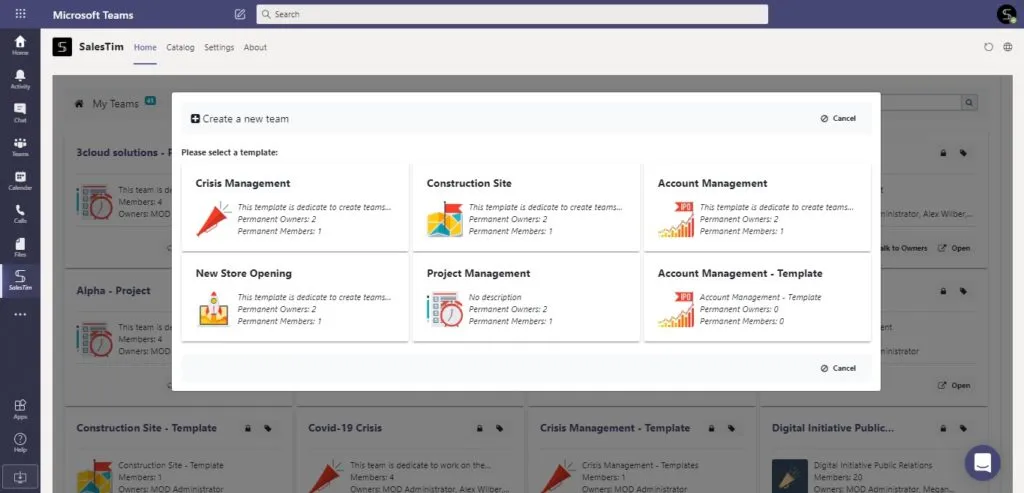Screen dimensions: 1024x493
Task: Select SalesTim app in the sidebar
Action: [x=20, y=281]
